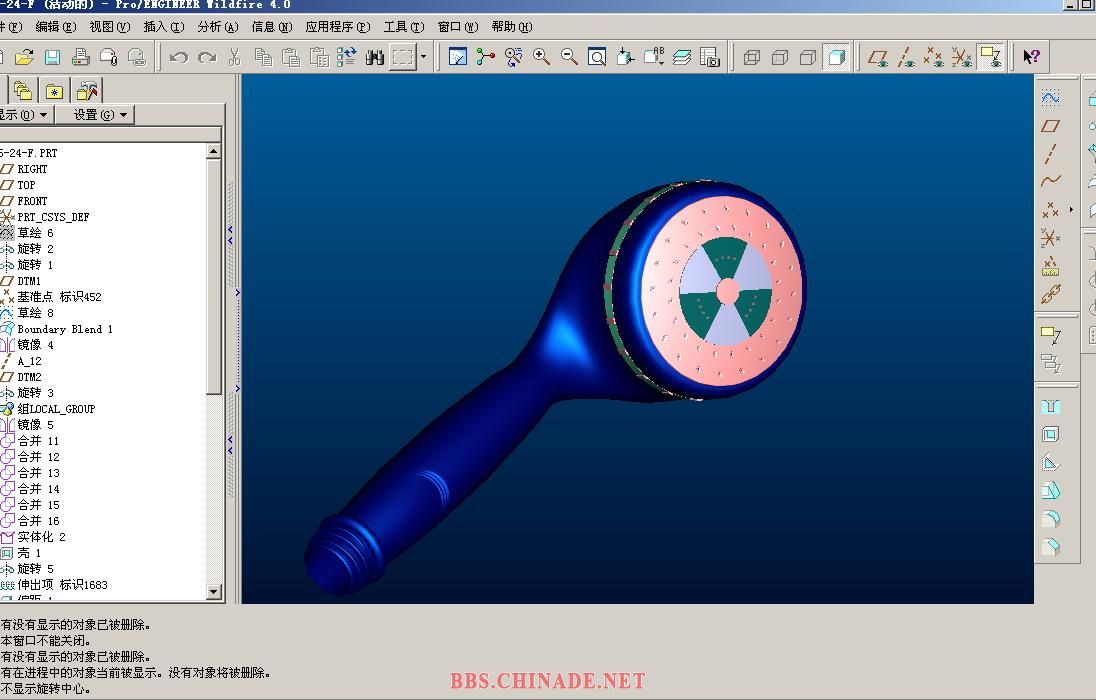Image resolution: width=1096 pixels, height=700 pixels.
Task: Open the 设置(G) dropdown in model tree
Action: (96, 115)
